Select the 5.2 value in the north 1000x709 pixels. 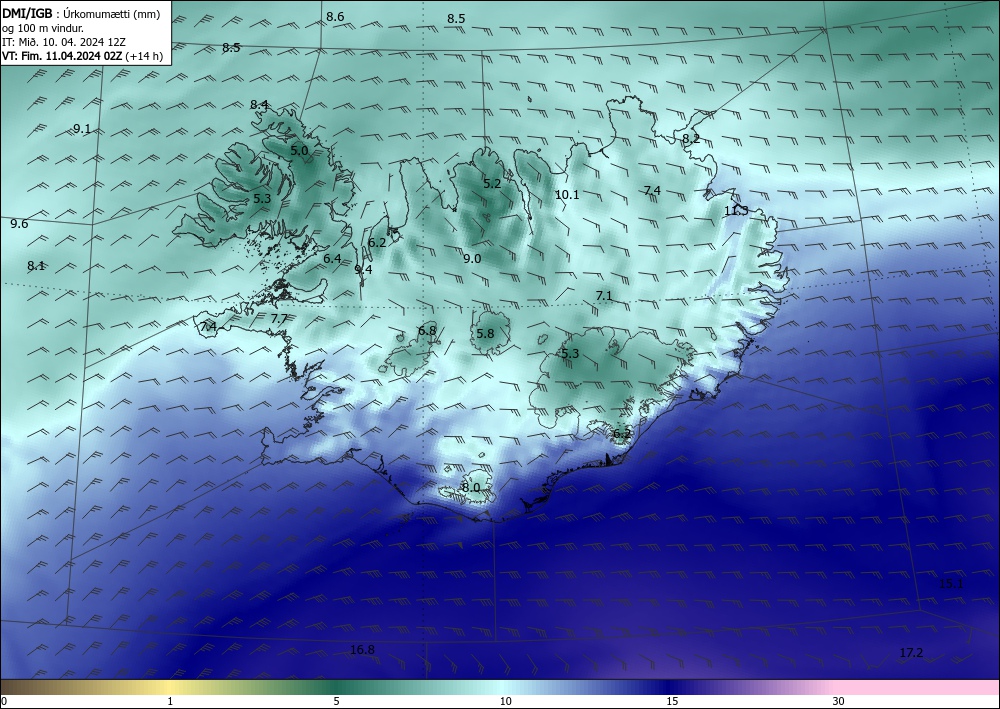tap(492, 184)
